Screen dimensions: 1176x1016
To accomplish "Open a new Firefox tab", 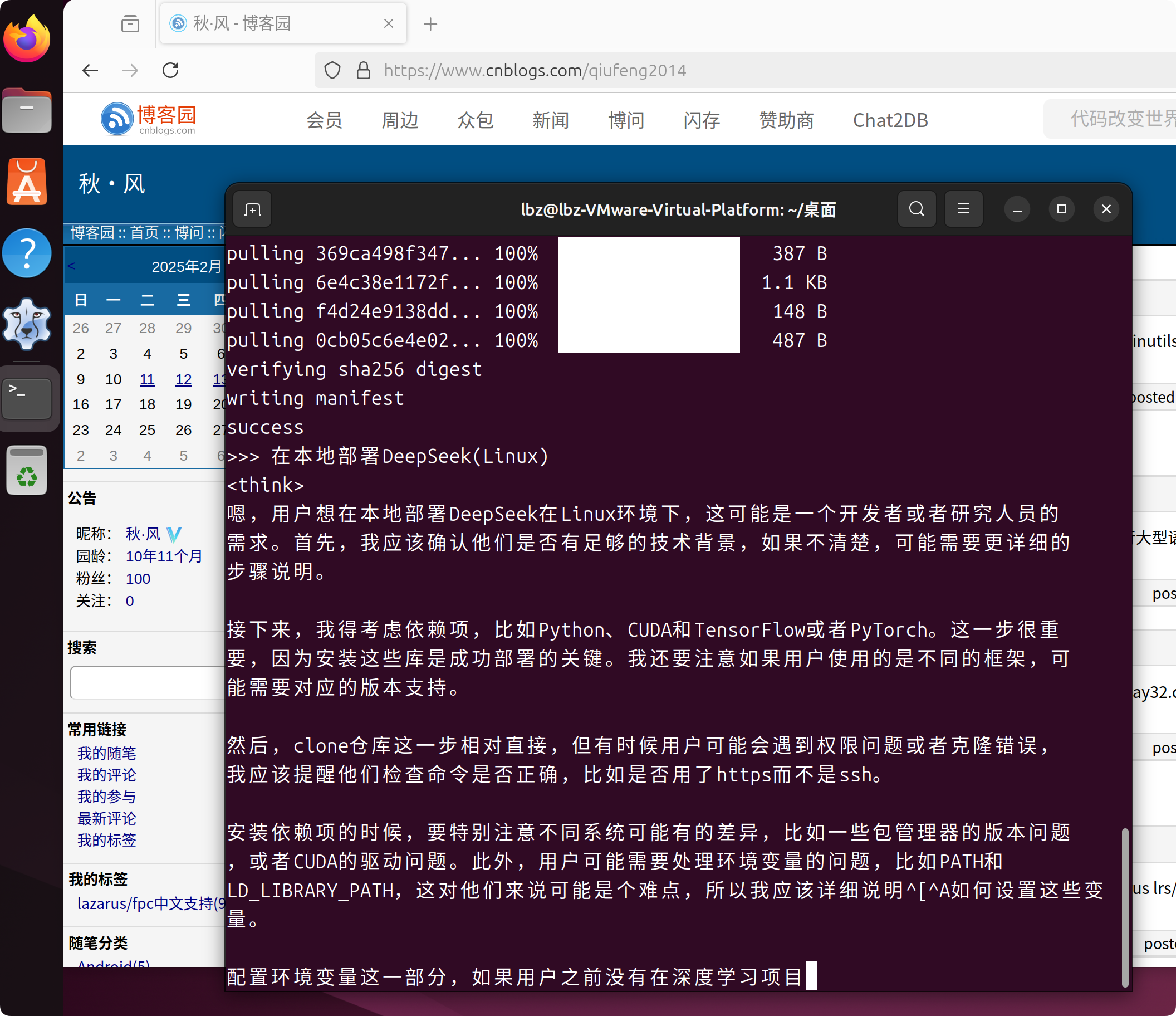I will click(430, 24).
